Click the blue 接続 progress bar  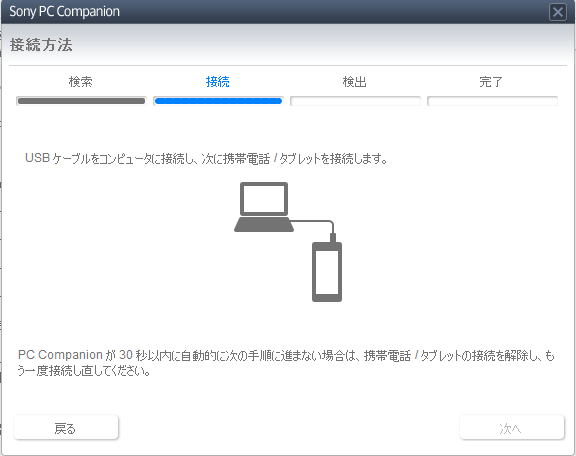218,101
